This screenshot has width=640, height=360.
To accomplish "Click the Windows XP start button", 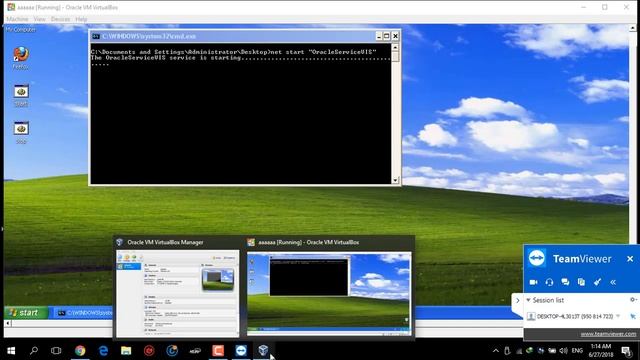I will point(26,313).
